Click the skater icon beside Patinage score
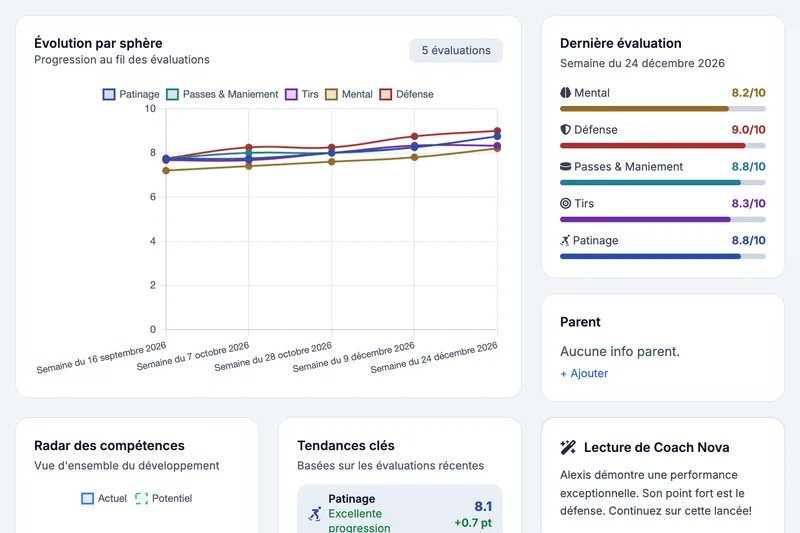Viewport: 800px width, 533px height. (x=565, y=240)
